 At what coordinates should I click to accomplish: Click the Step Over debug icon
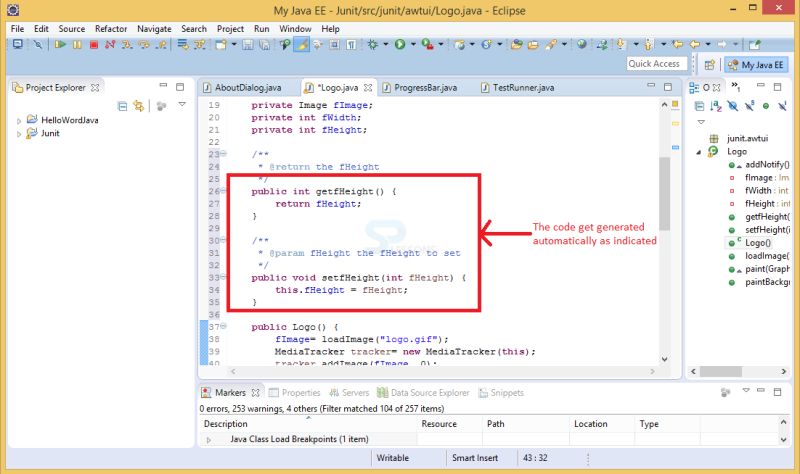pyautogui.click(x=144, y=44)
